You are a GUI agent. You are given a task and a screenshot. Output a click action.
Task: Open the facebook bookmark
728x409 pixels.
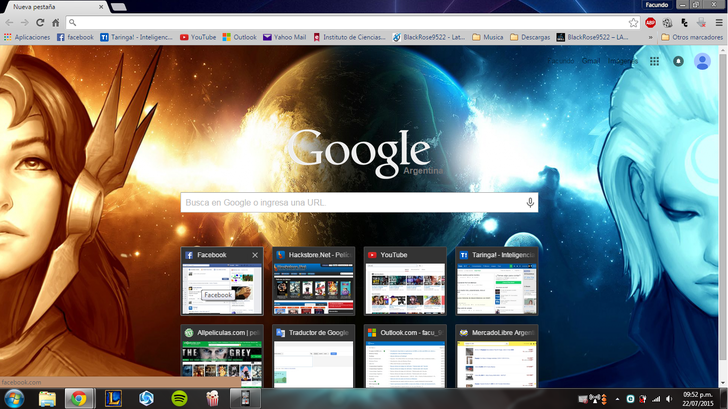[75, 37]
